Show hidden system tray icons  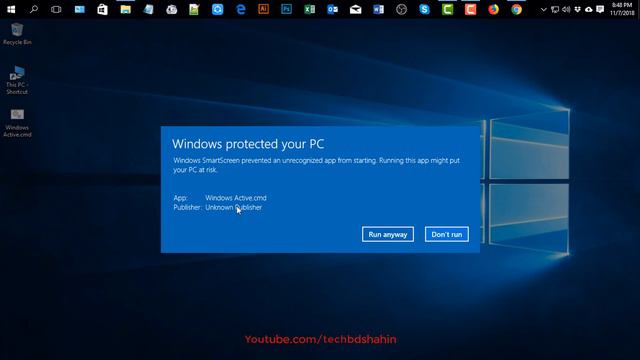pos(543,9)
